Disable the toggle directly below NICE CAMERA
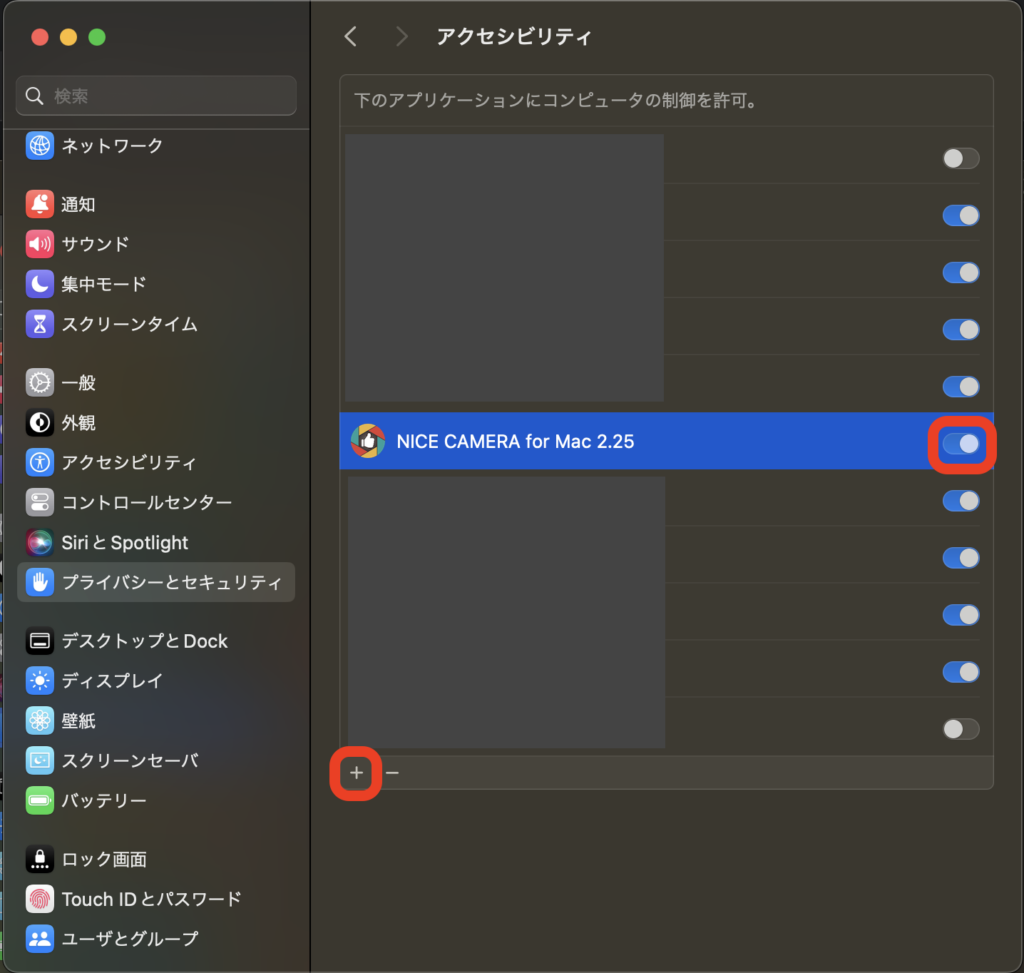The image size is (1024, 973). coord(961,501)
